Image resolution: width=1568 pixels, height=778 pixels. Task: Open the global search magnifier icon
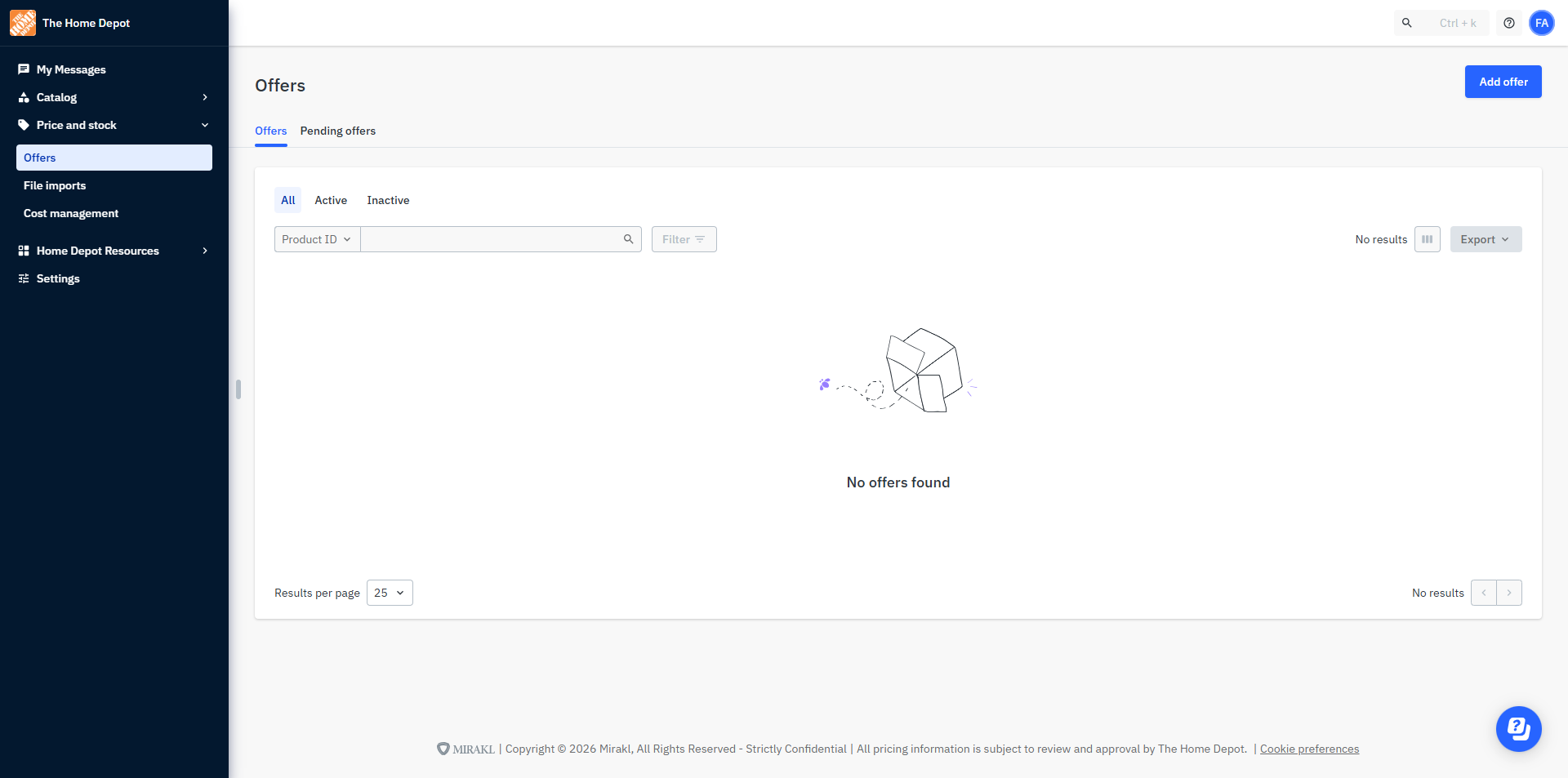[1407, 23]
